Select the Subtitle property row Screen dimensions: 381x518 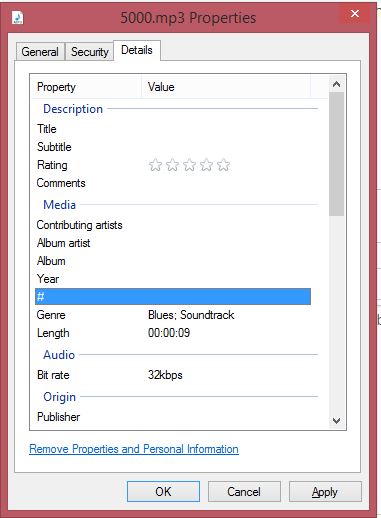coord(173,147)
